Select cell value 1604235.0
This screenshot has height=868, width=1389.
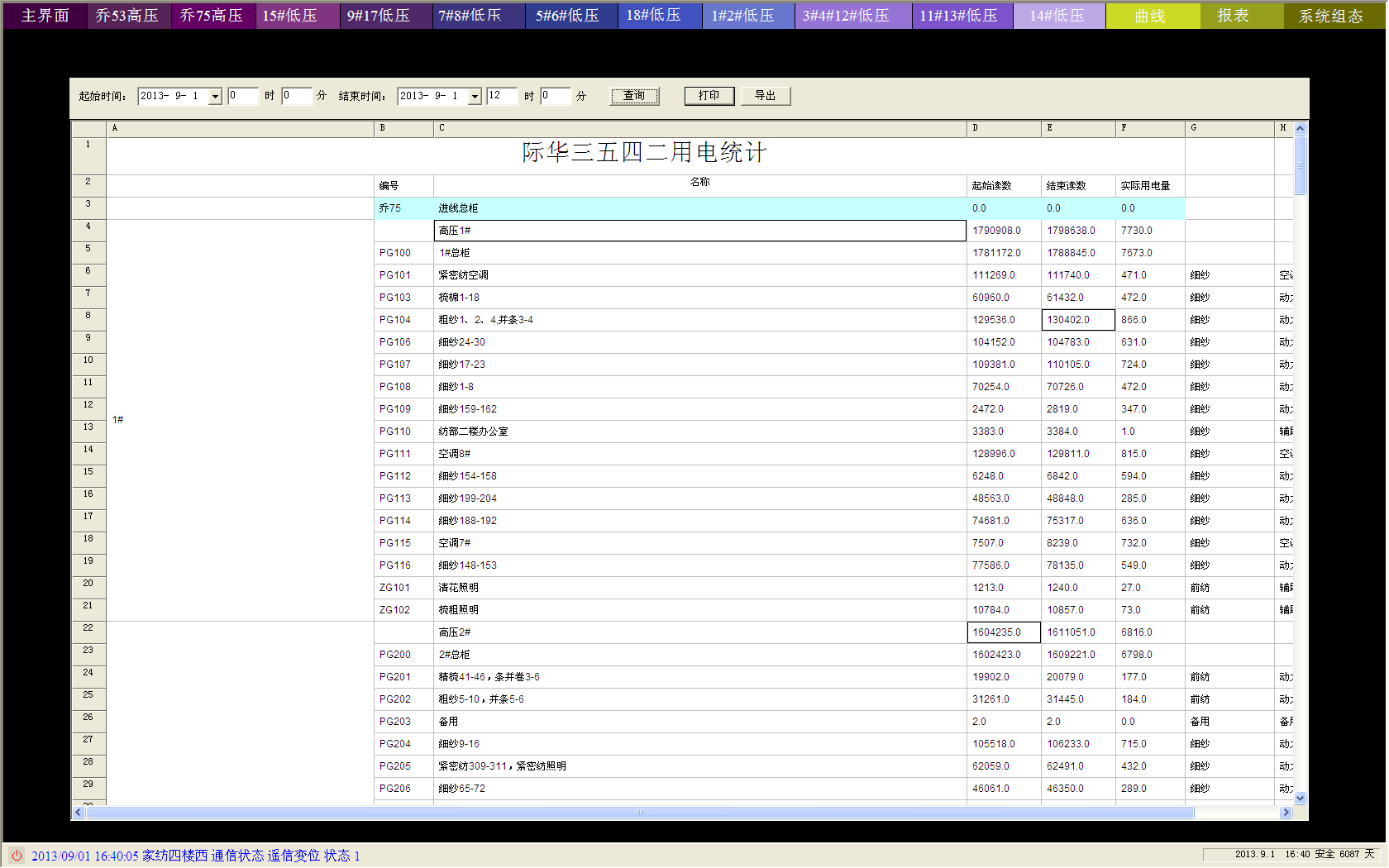pos(1004,632)
